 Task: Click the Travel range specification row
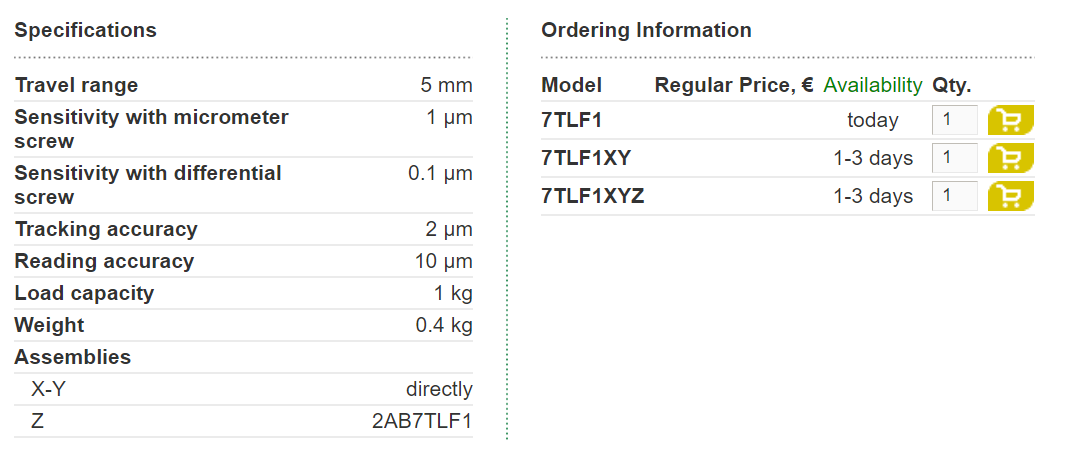(243, 85)
